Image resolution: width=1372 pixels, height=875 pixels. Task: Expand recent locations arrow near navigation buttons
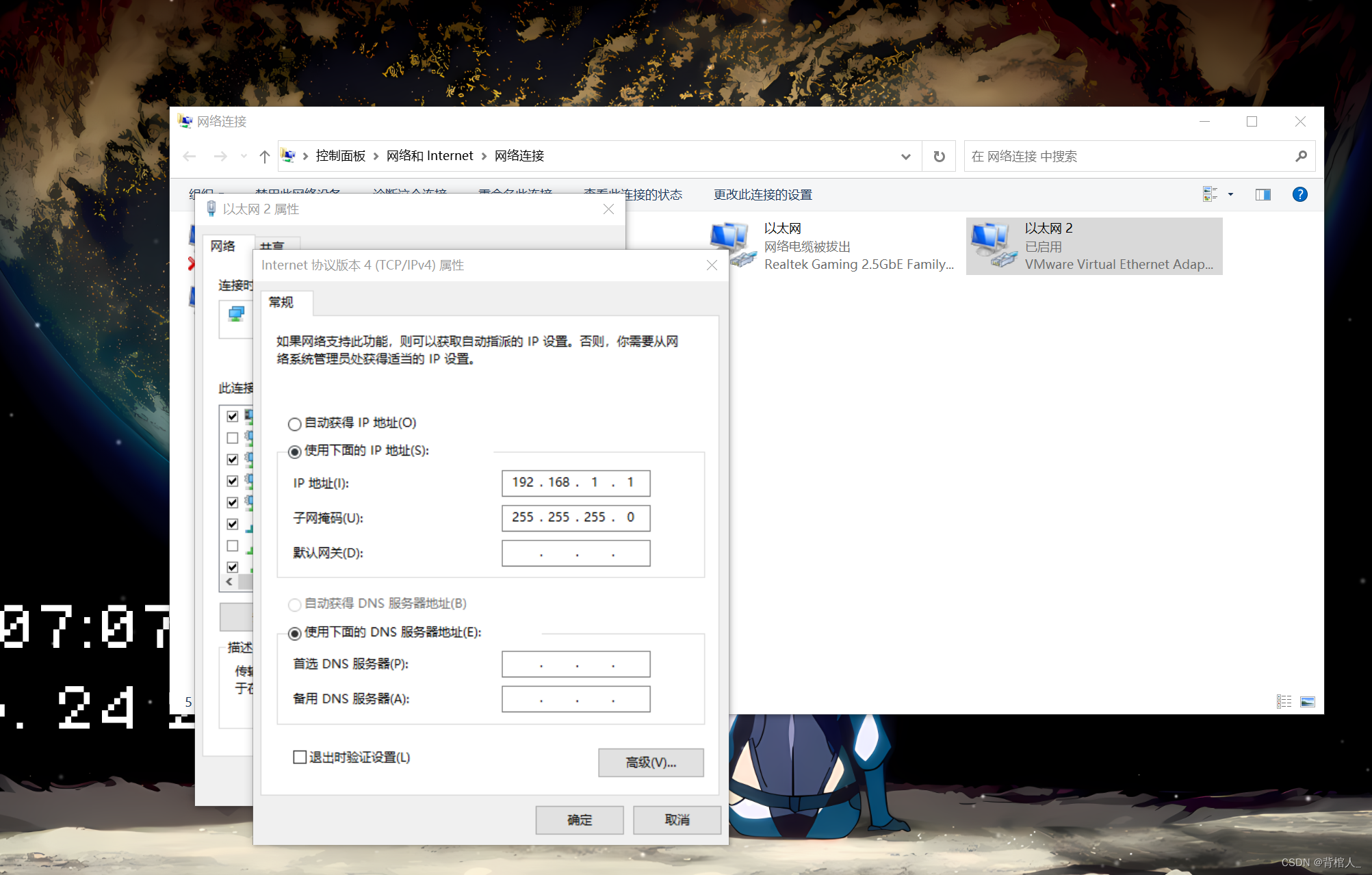(244, 157)
